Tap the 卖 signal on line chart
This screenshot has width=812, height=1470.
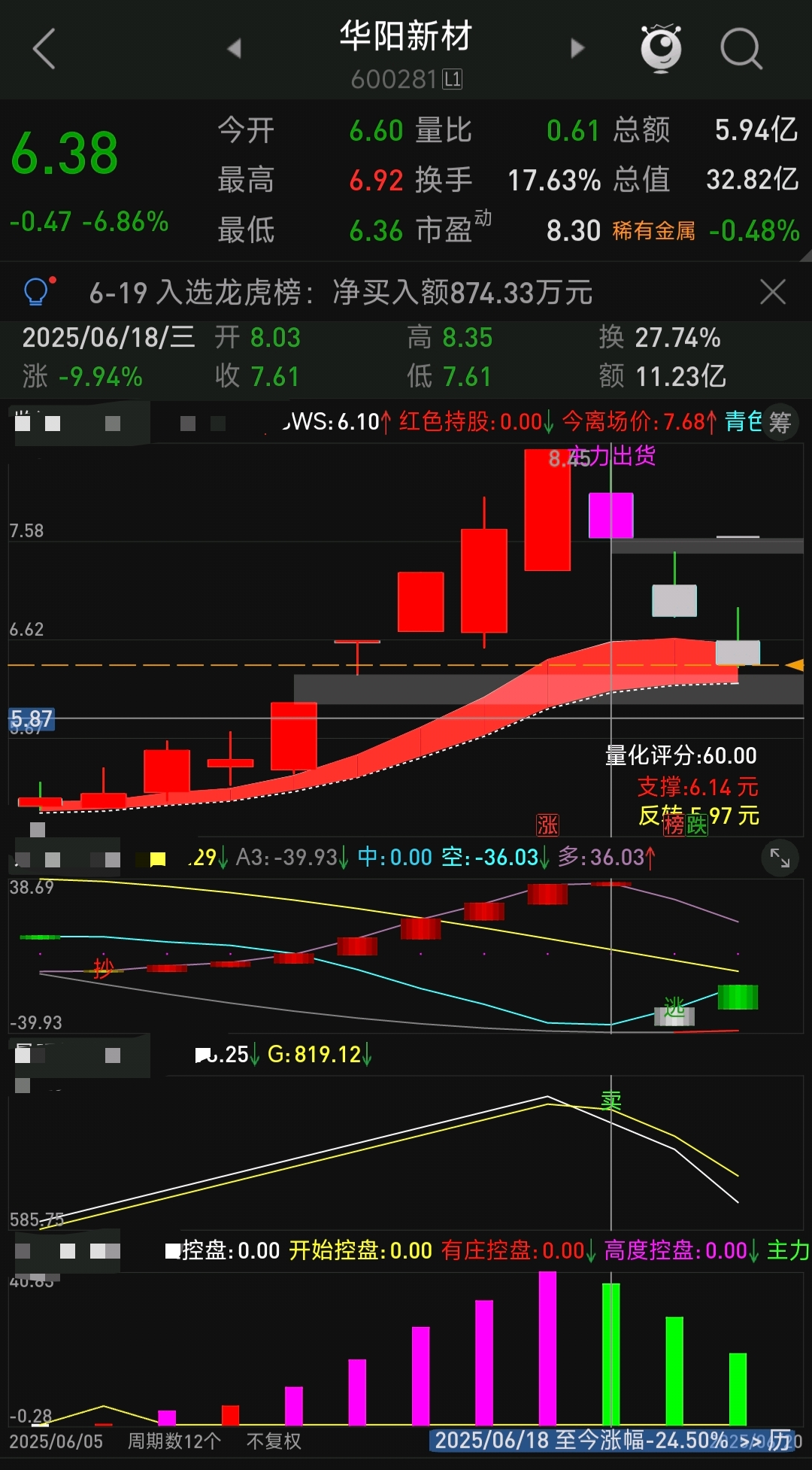[x=611, y=1101]
